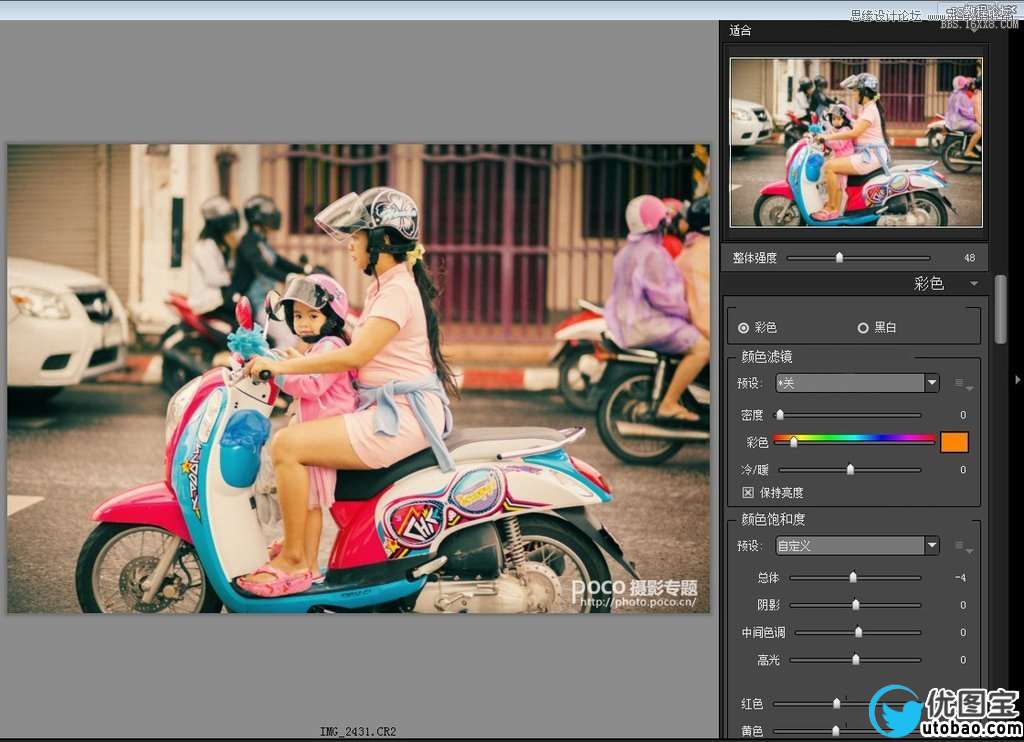This screenshot has height=742, width=1024.
Task: Click the 整体强度 value 48
Action: pyautogui.click(x=969, y=258)
